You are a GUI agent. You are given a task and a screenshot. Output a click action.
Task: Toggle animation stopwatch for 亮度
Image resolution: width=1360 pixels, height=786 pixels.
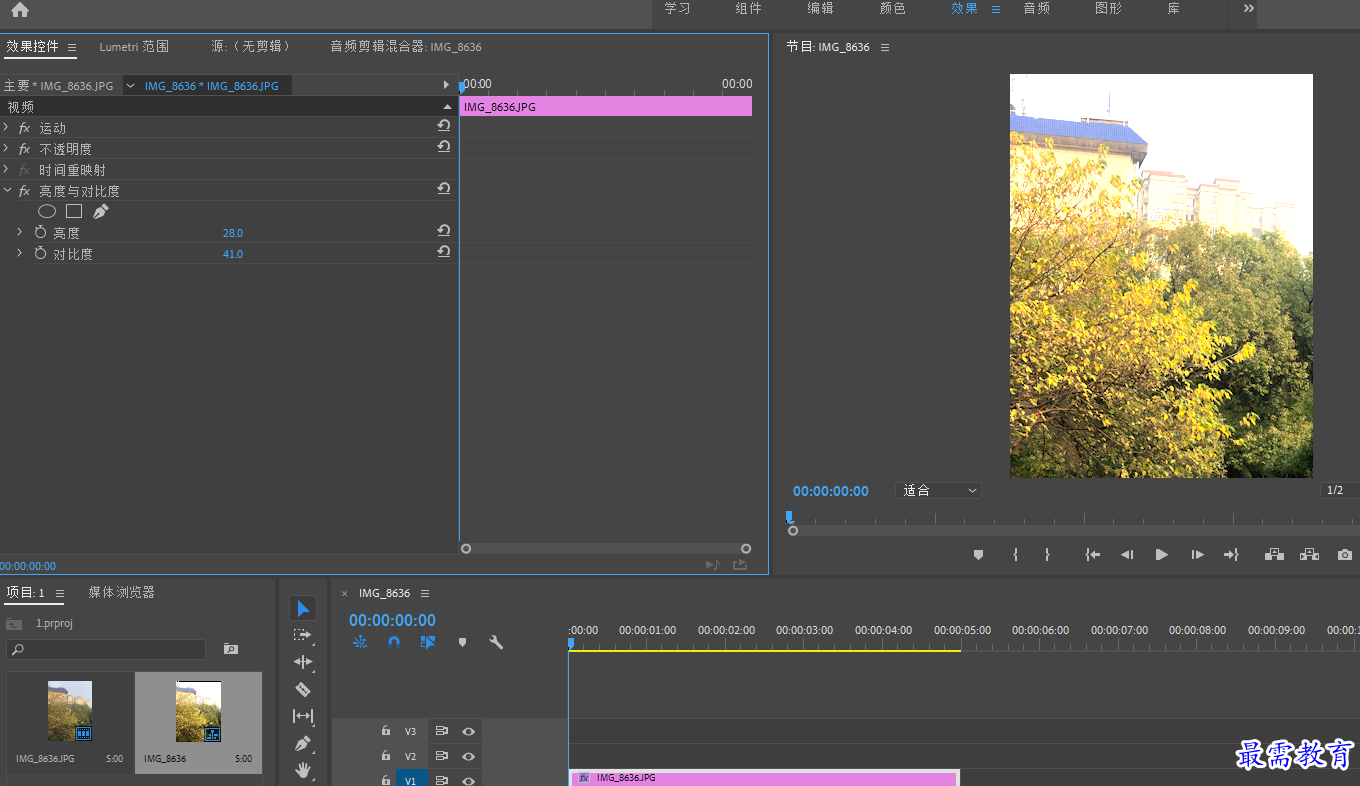(x=40, y=232)
